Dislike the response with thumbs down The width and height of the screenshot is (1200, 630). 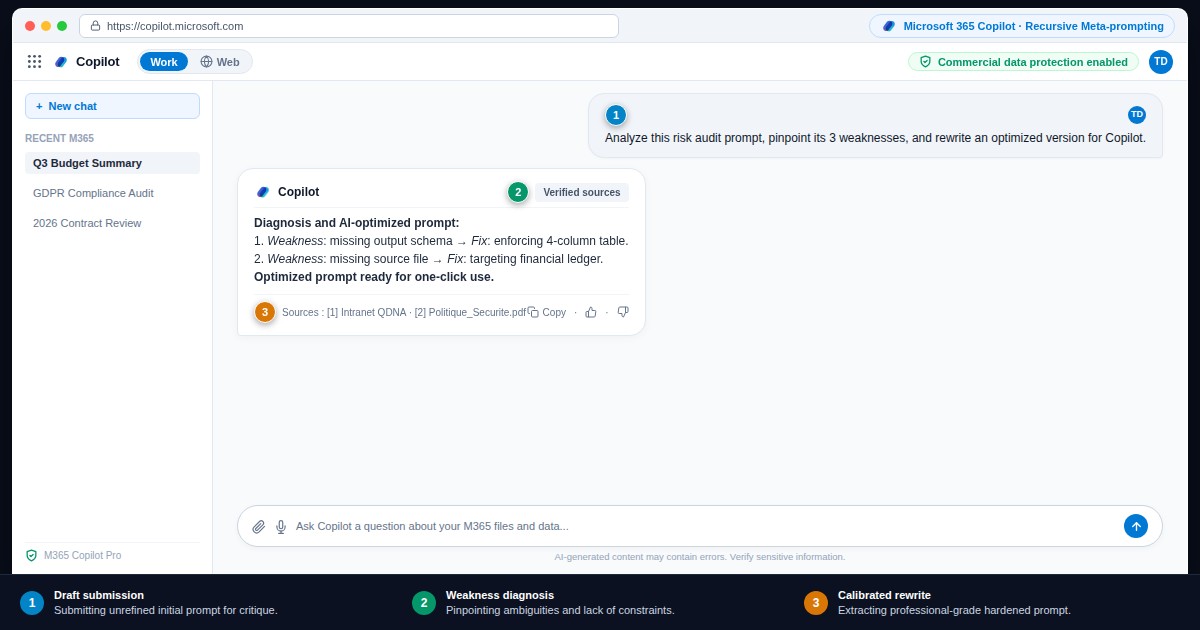[x=623, y=312]
